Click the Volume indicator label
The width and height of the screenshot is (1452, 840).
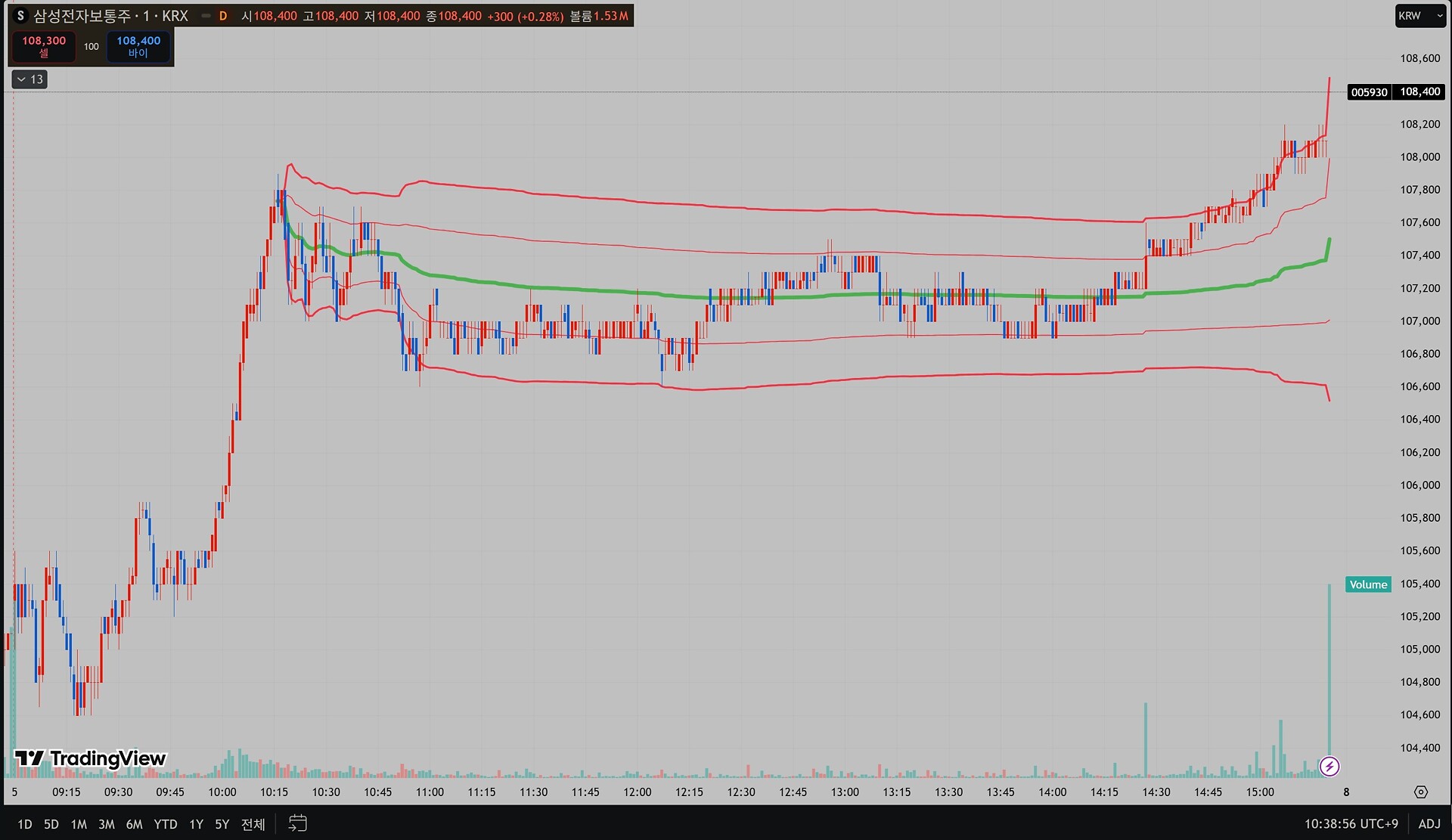pos(1367,584)
